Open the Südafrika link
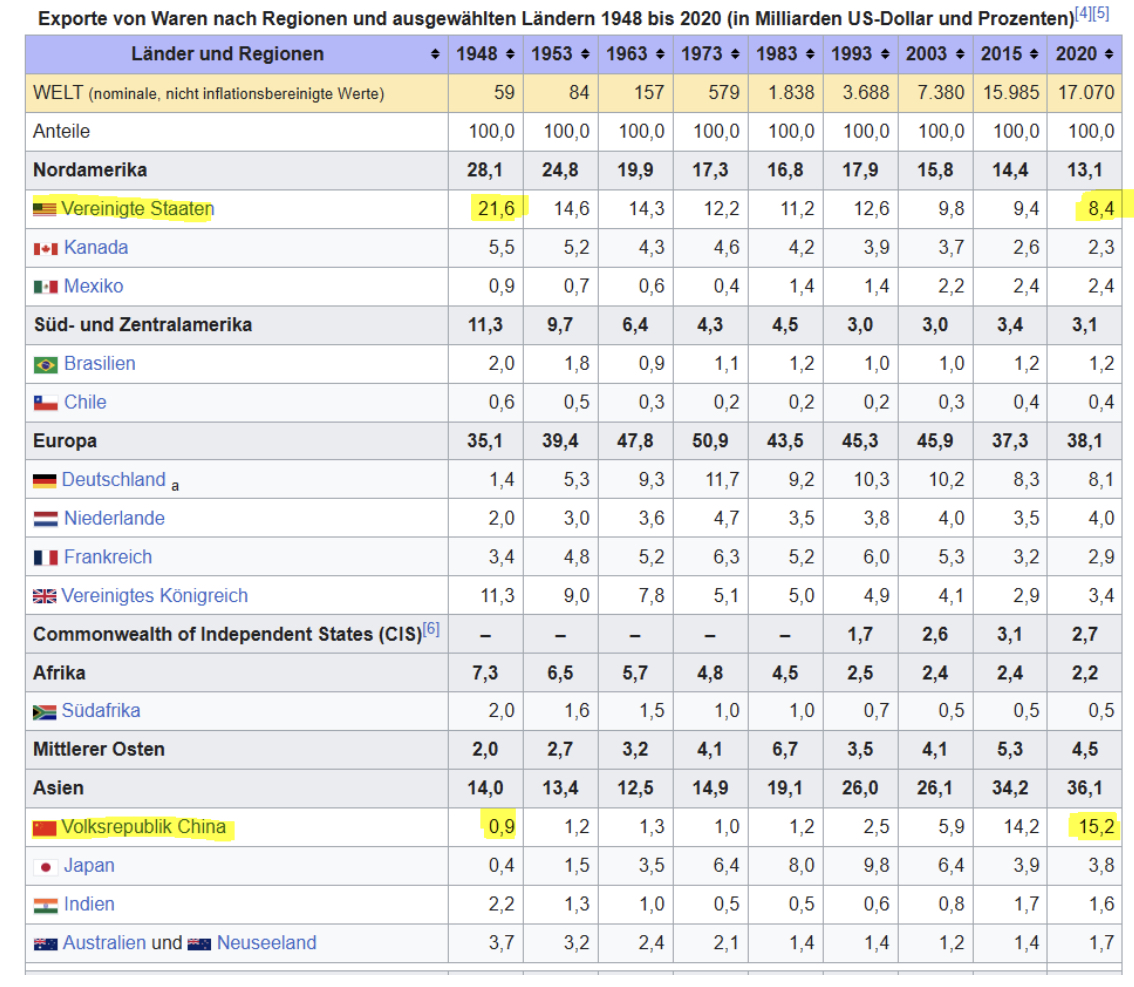This screenshot has height=987, width=1134. [101, 711]
